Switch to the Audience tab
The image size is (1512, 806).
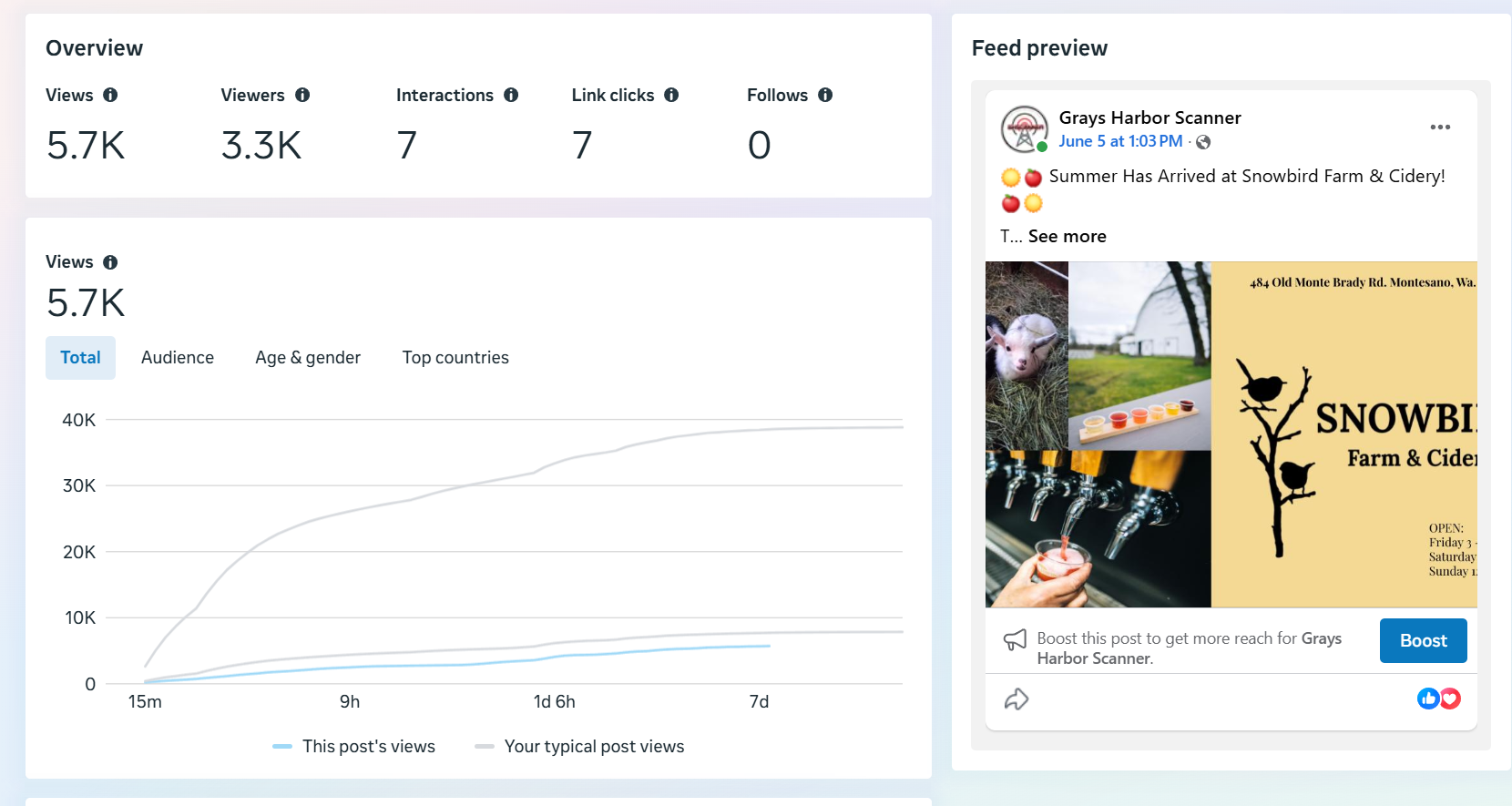pyautogui.click(x=178, y=358)
